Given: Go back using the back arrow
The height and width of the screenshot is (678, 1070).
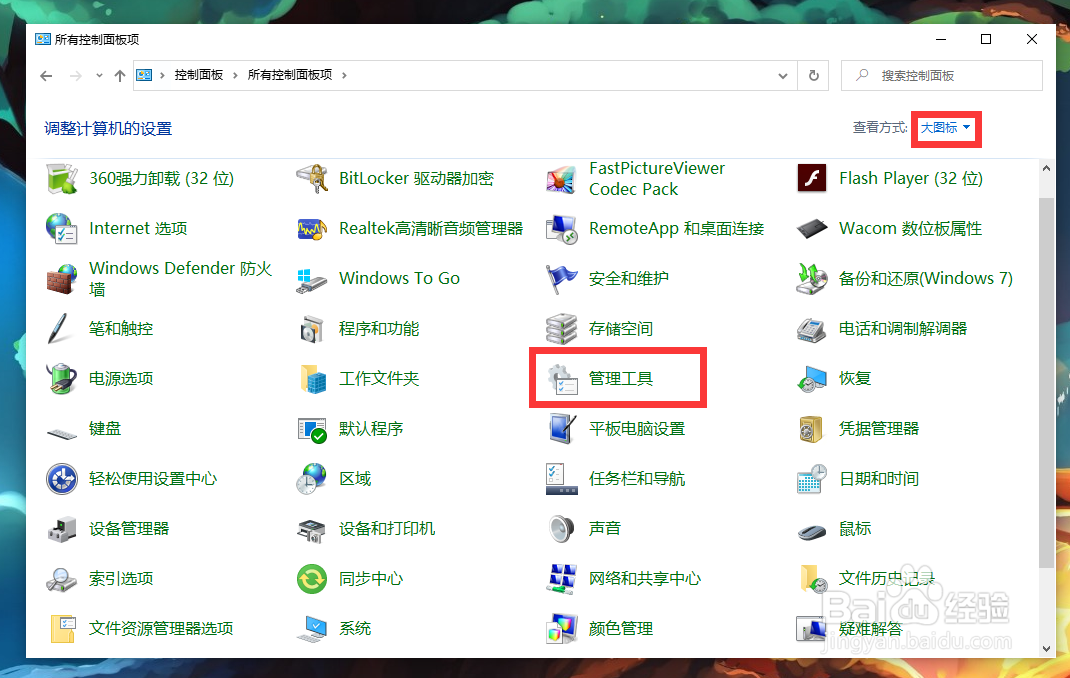Looking at the screenshot, I should (x=46, y=76).
